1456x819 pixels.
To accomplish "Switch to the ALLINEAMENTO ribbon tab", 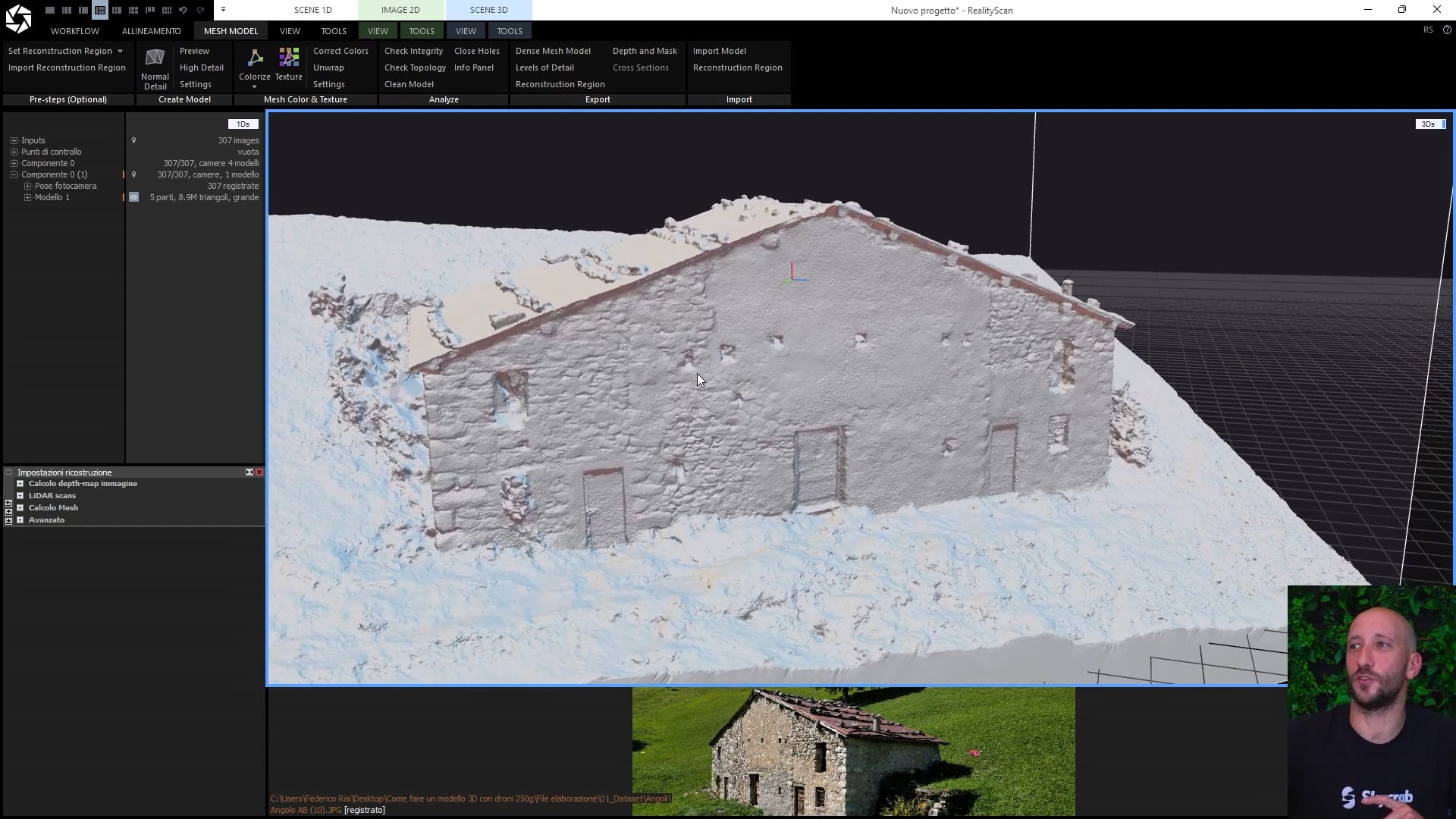I will point(151,31).
